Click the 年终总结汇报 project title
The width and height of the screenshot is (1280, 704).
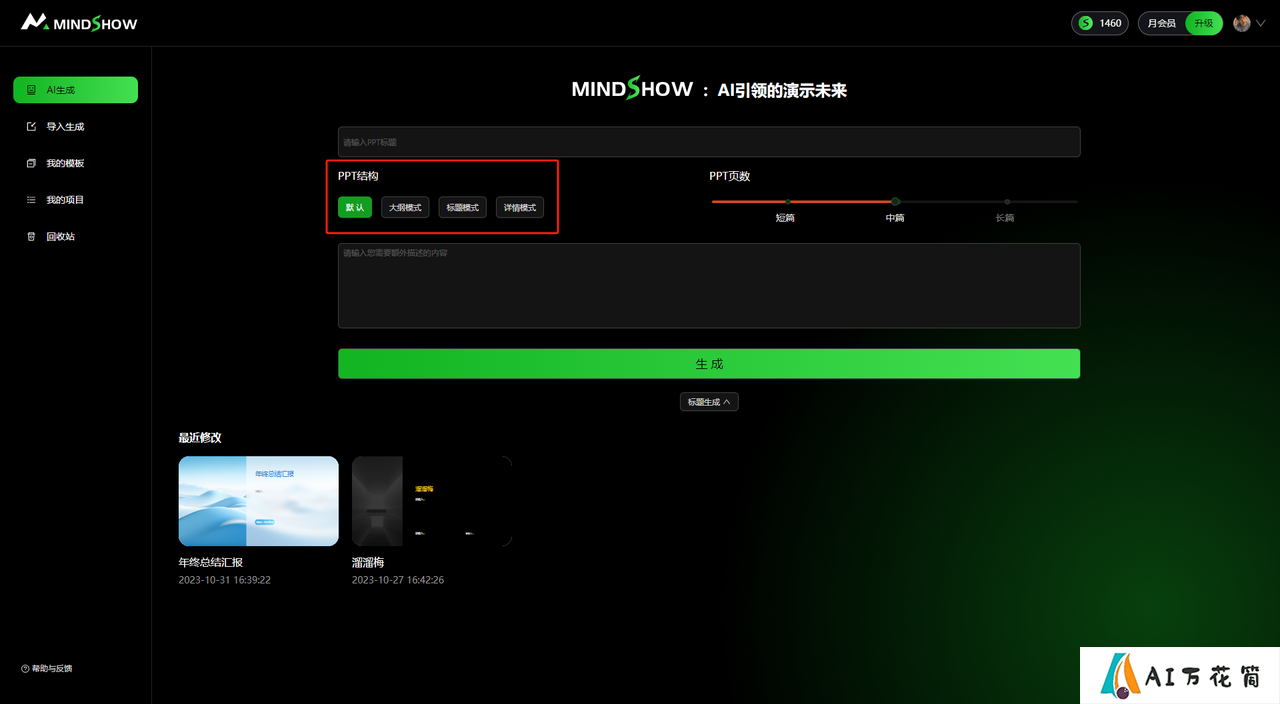211,563
